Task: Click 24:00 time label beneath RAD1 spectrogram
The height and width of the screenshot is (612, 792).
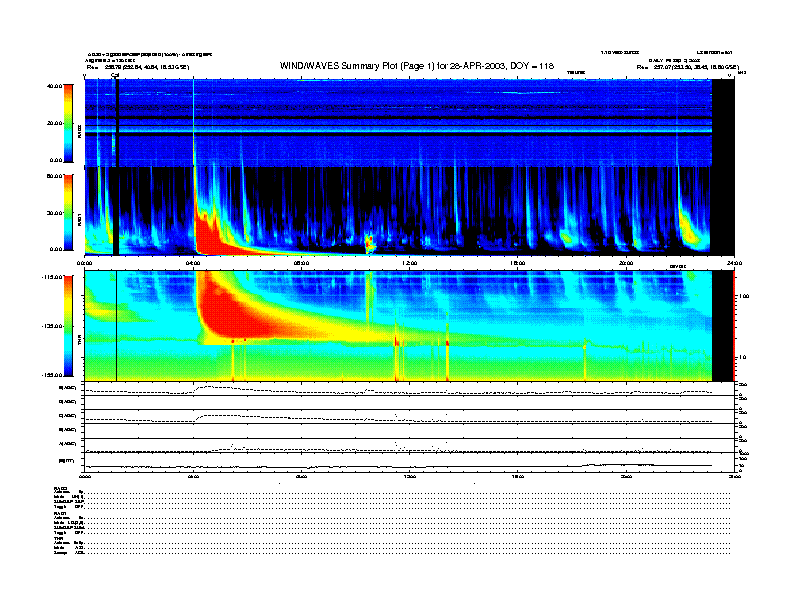Action: coord(734,263)
